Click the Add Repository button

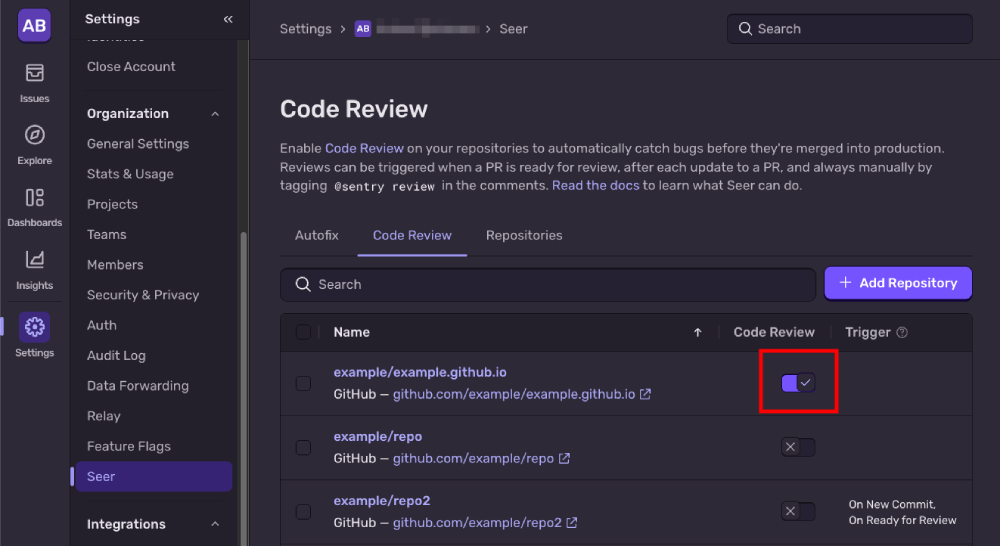point(898,283)
